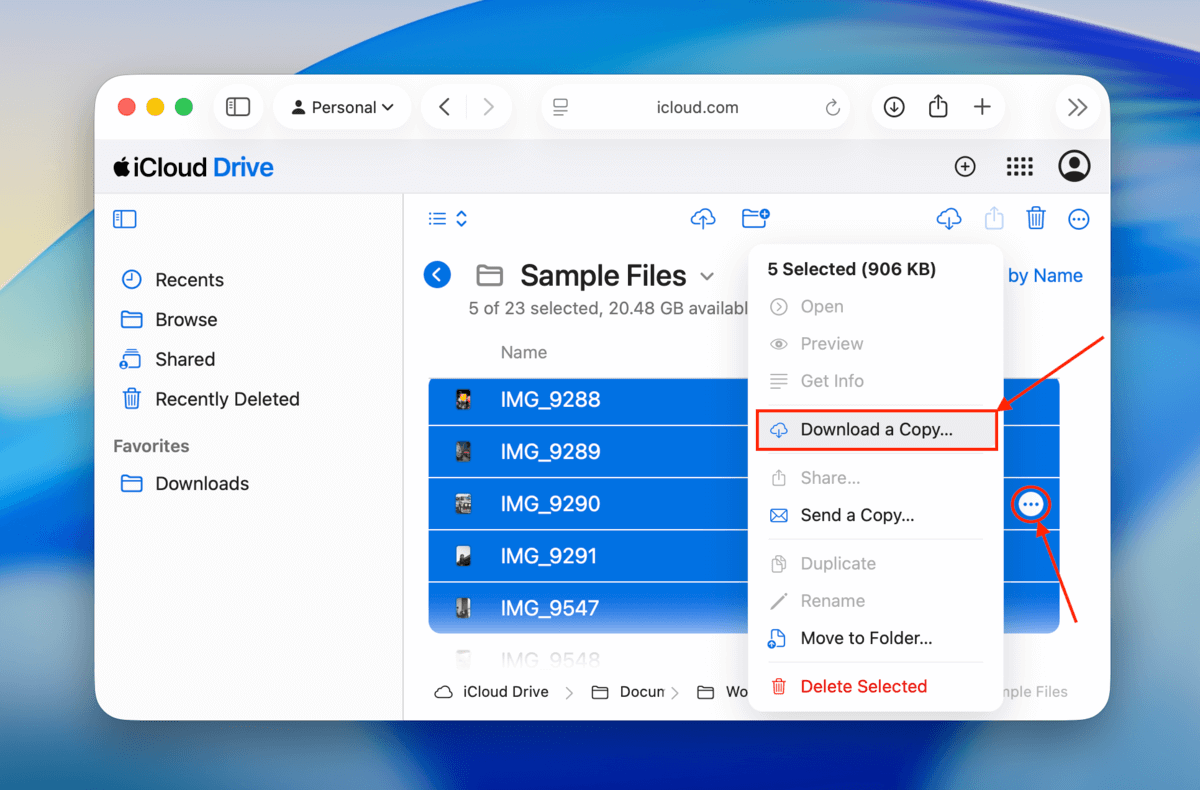Add a new item via the plus circle icon
This screenshot has width=1200, height=790.
(x=964, y=166)
